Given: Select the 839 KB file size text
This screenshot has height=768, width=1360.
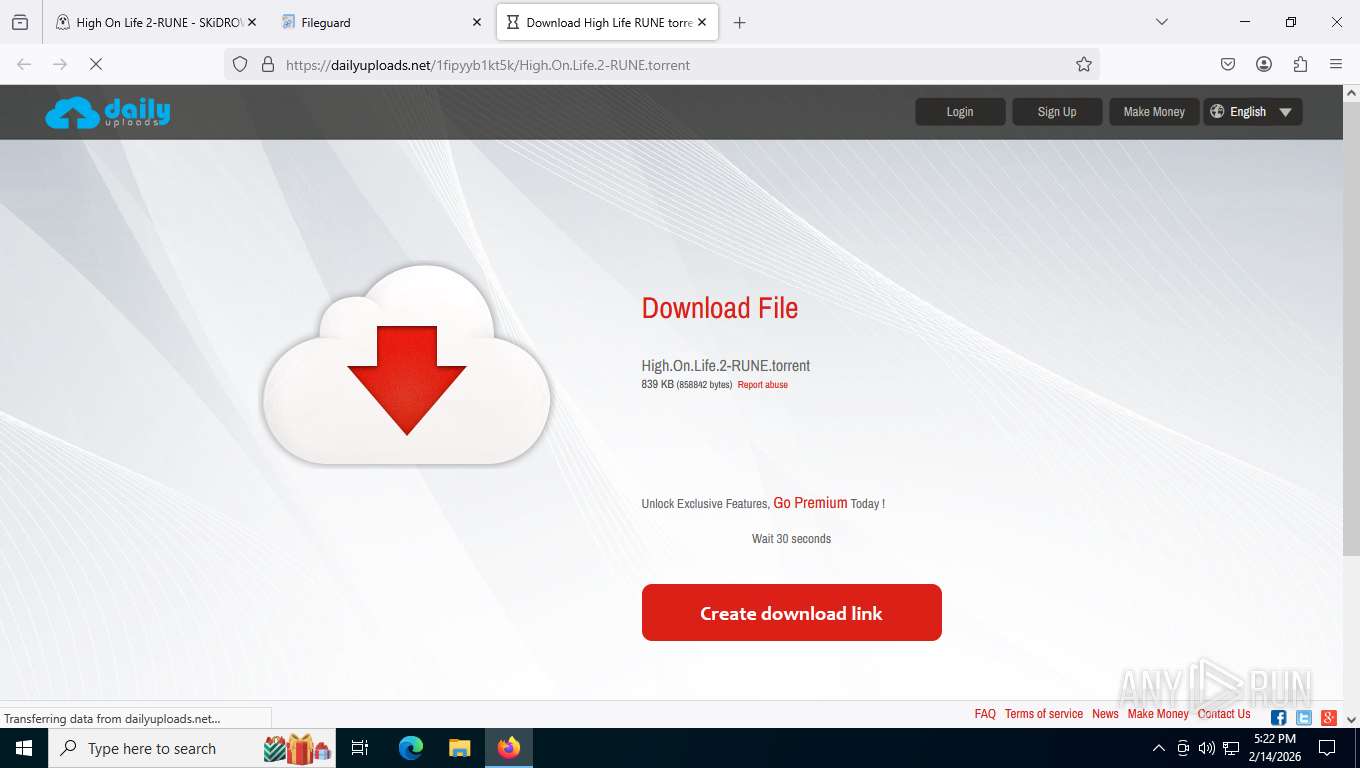Looking at the screenshot, I should click(657, 385).
